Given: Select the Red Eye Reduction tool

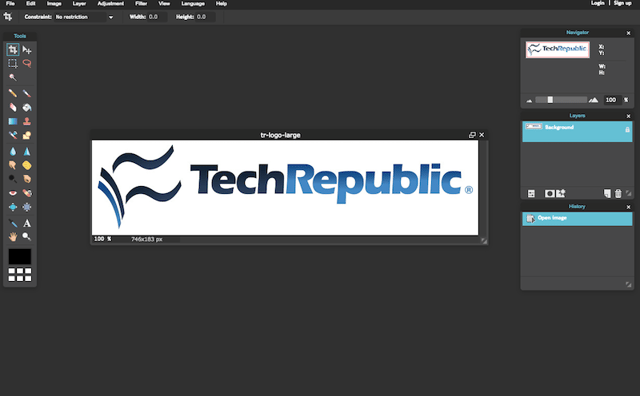Looking at the screenshot, I should pyautogui.click(x=13, y=193).
